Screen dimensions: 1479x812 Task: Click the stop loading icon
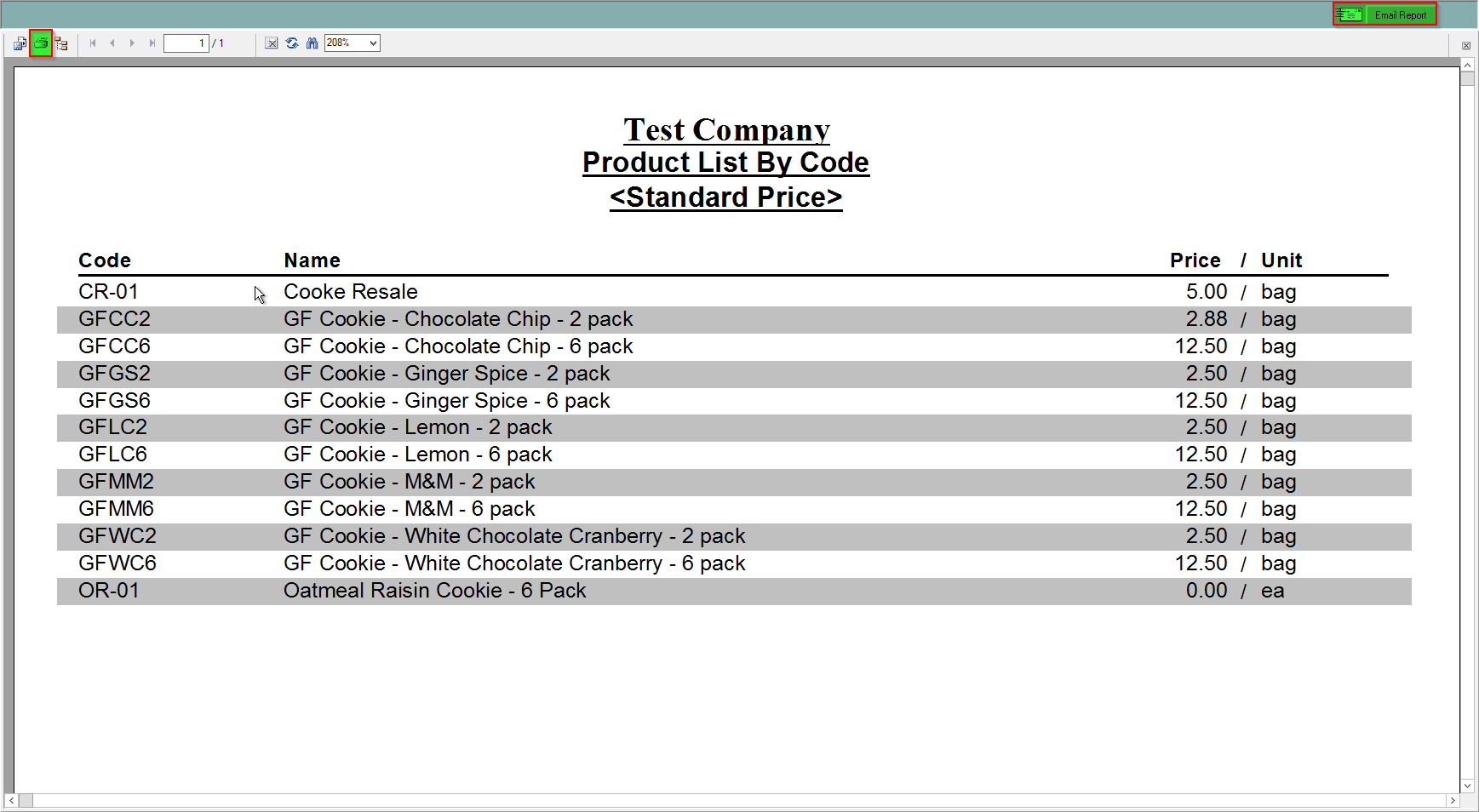(x=272, y=43)
